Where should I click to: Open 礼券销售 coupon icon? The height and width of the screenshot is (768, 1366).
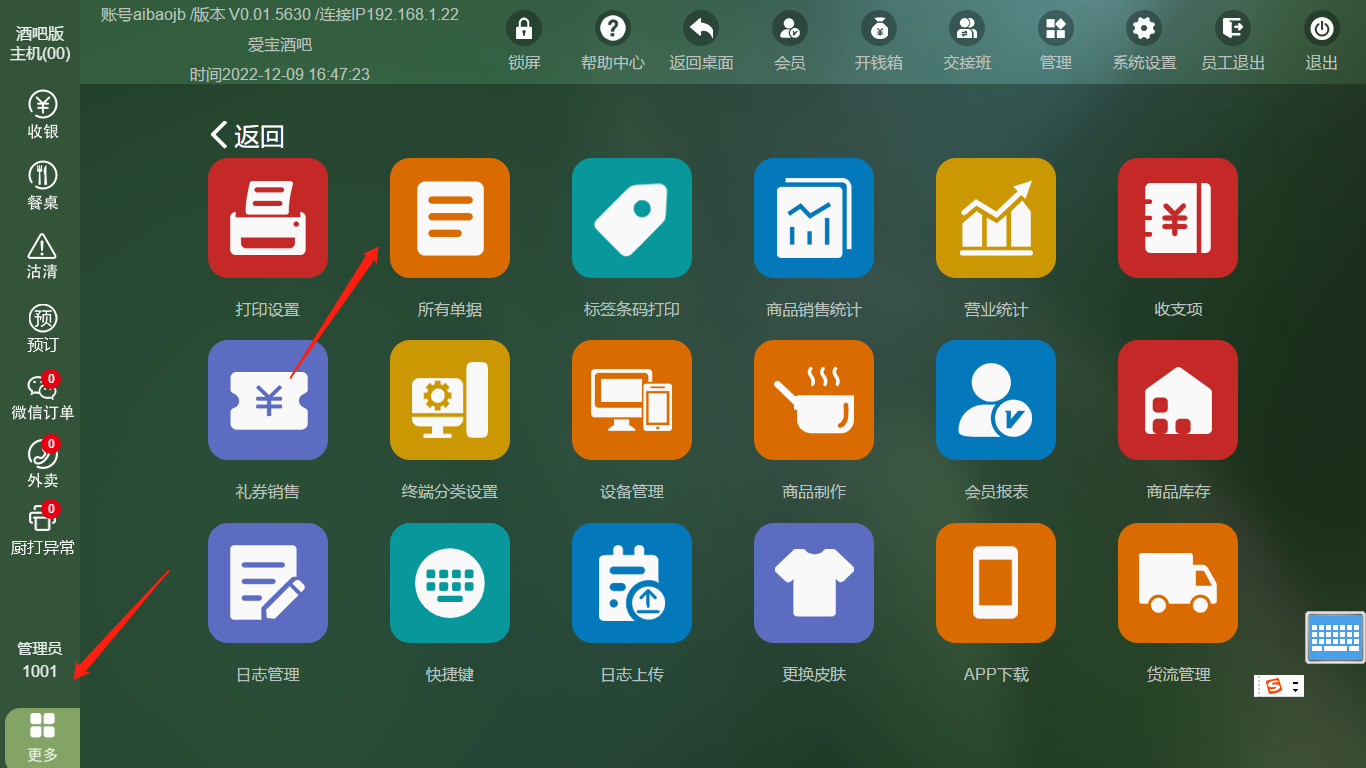pos(268,400)
